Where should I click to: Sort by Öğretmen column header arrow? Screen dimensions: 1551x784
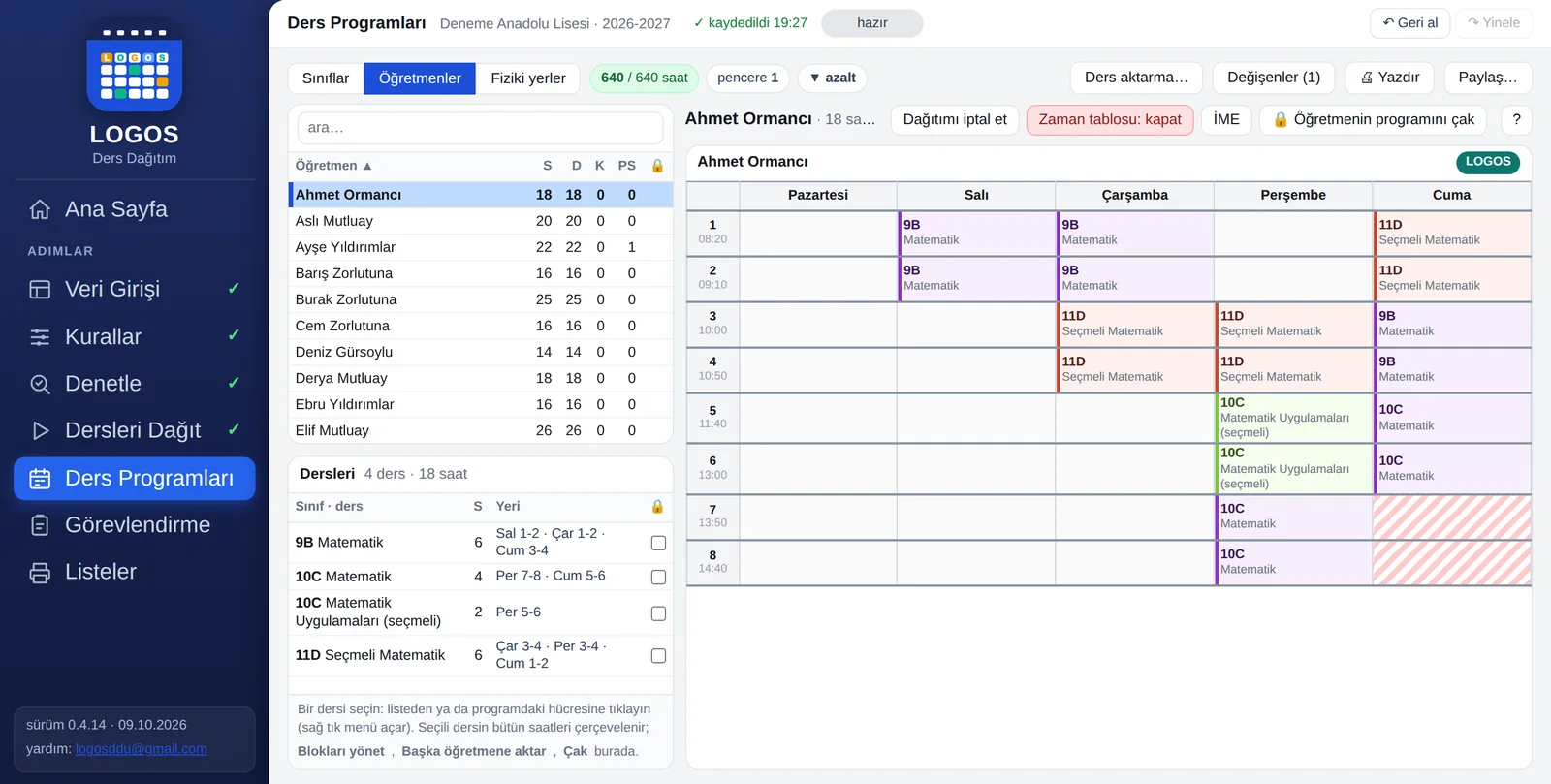pyautogui.click(x=367, y=166)
